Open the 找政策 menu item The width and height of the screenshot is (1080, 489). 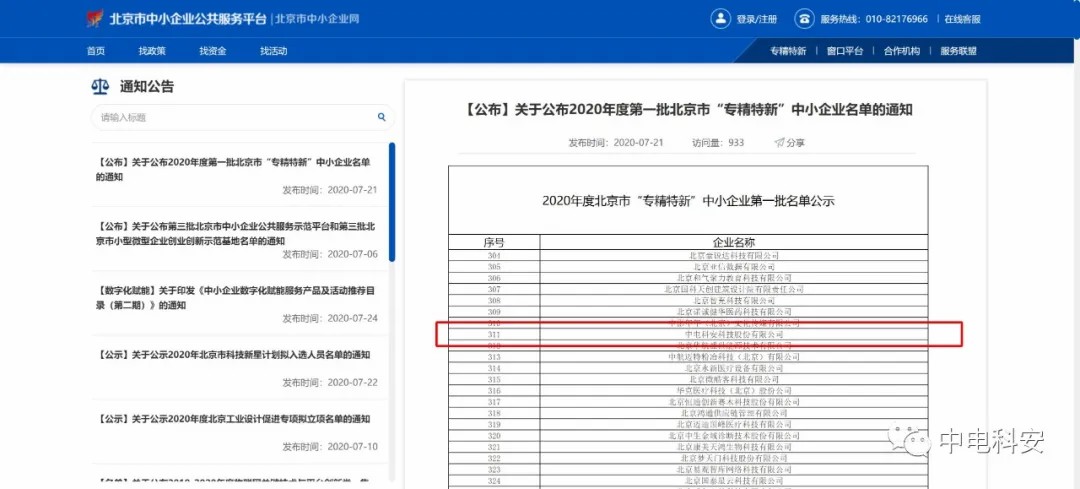(152, 51)
